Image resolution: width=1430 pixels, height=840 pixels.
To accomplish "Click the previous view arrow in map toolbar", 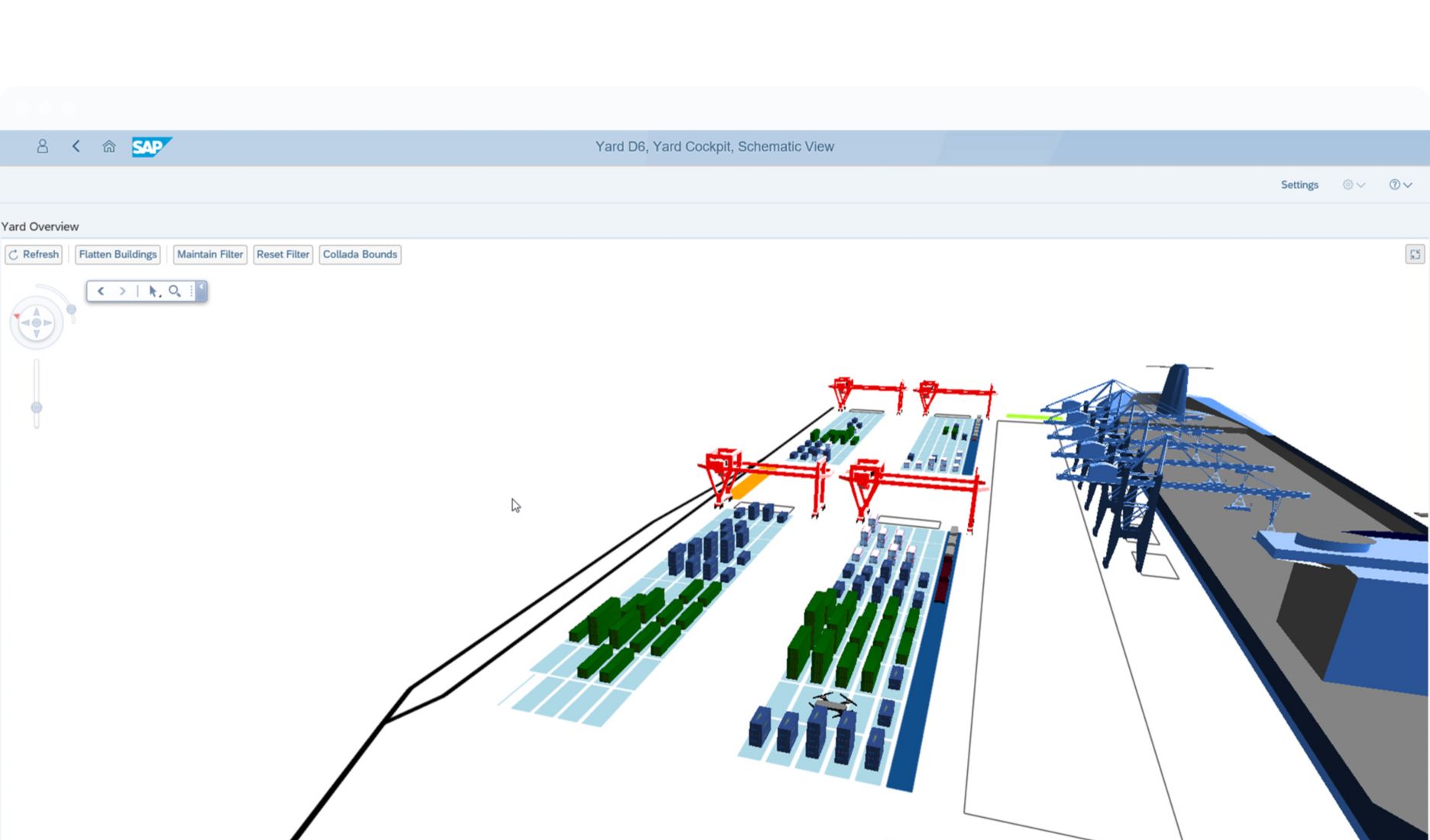I will (101, 291).
